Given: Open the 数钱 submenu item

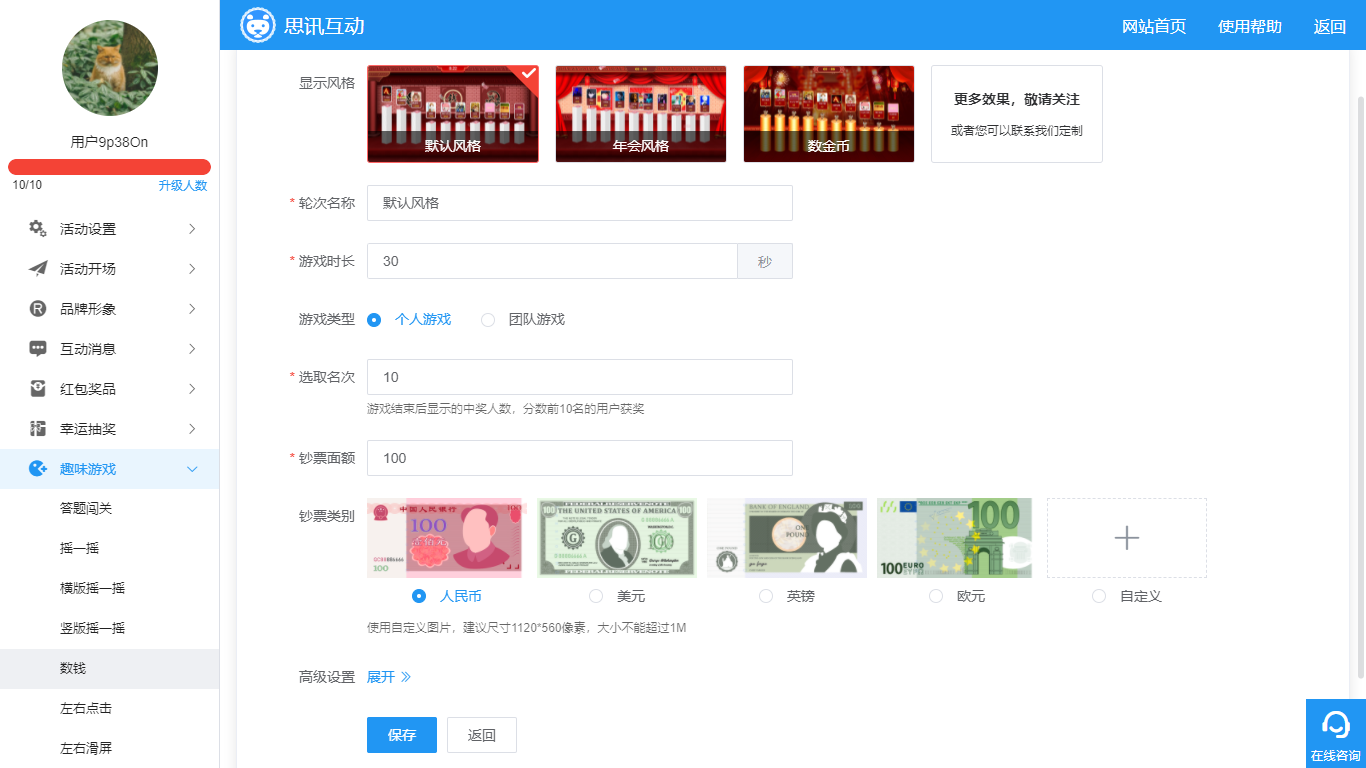Looking at the screenshot, I should point(110,669).
